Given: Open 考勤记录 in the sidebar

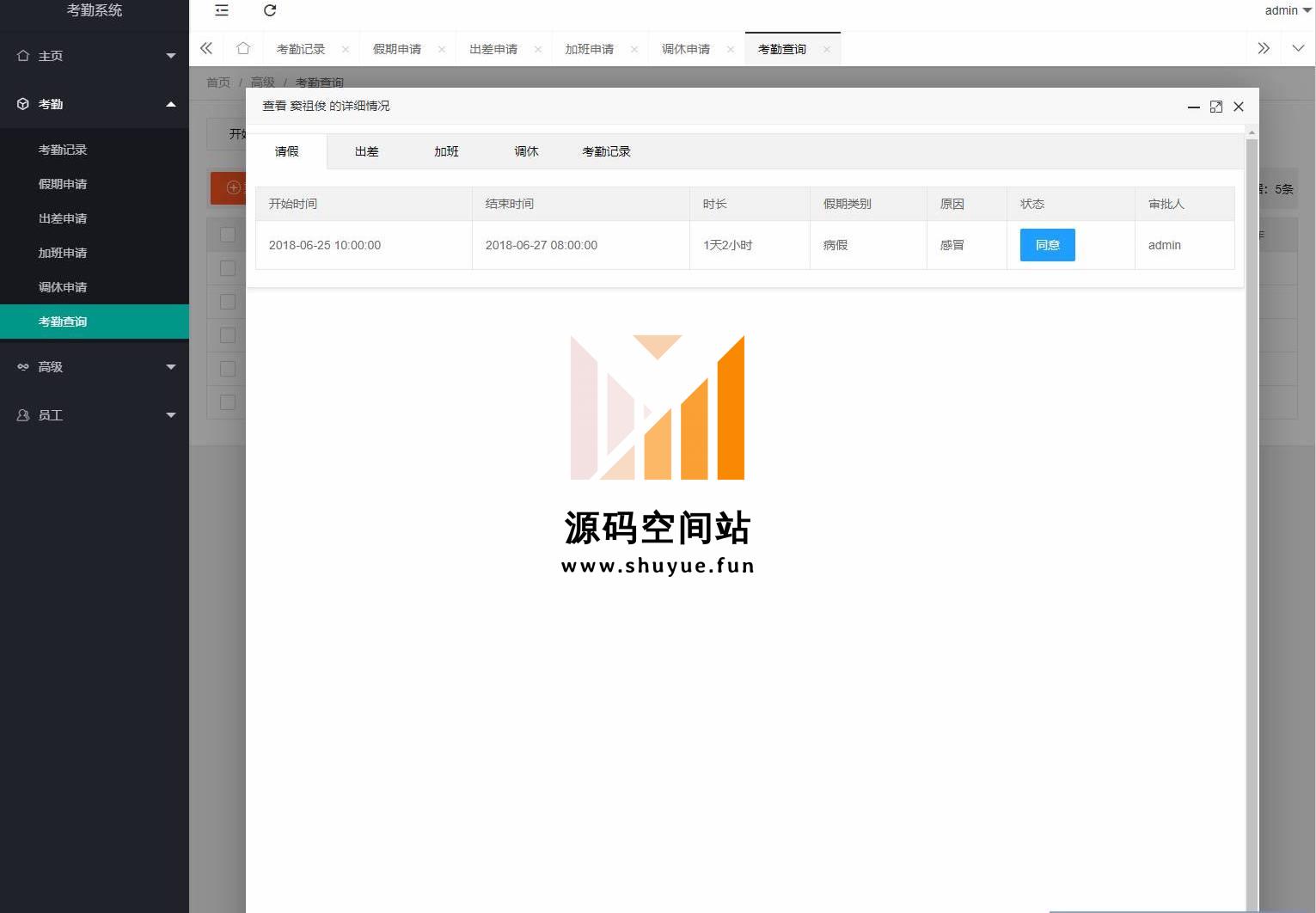Looking at the screenshot, I should point(95,150).
